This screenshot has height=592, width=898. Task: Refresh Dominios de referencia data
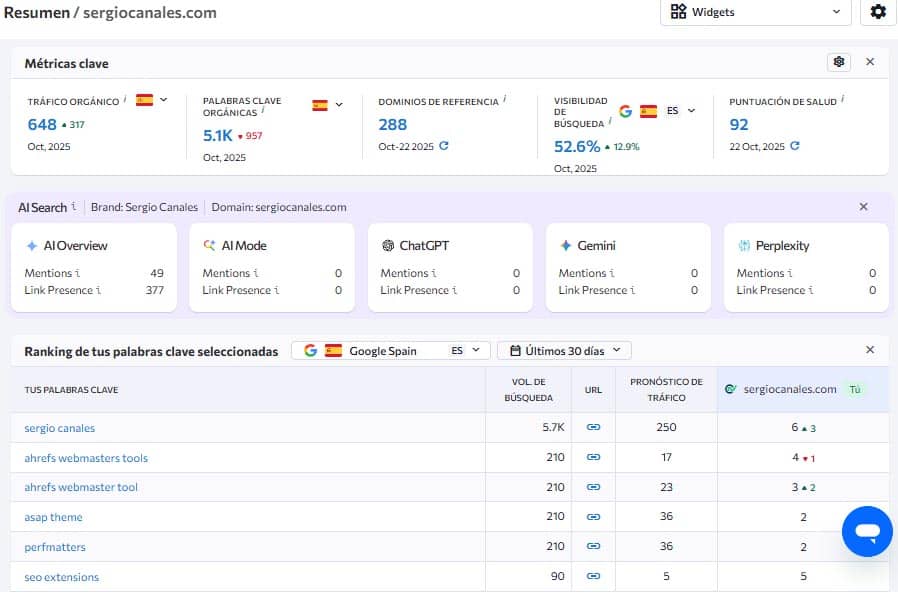(x=444, y=146)
